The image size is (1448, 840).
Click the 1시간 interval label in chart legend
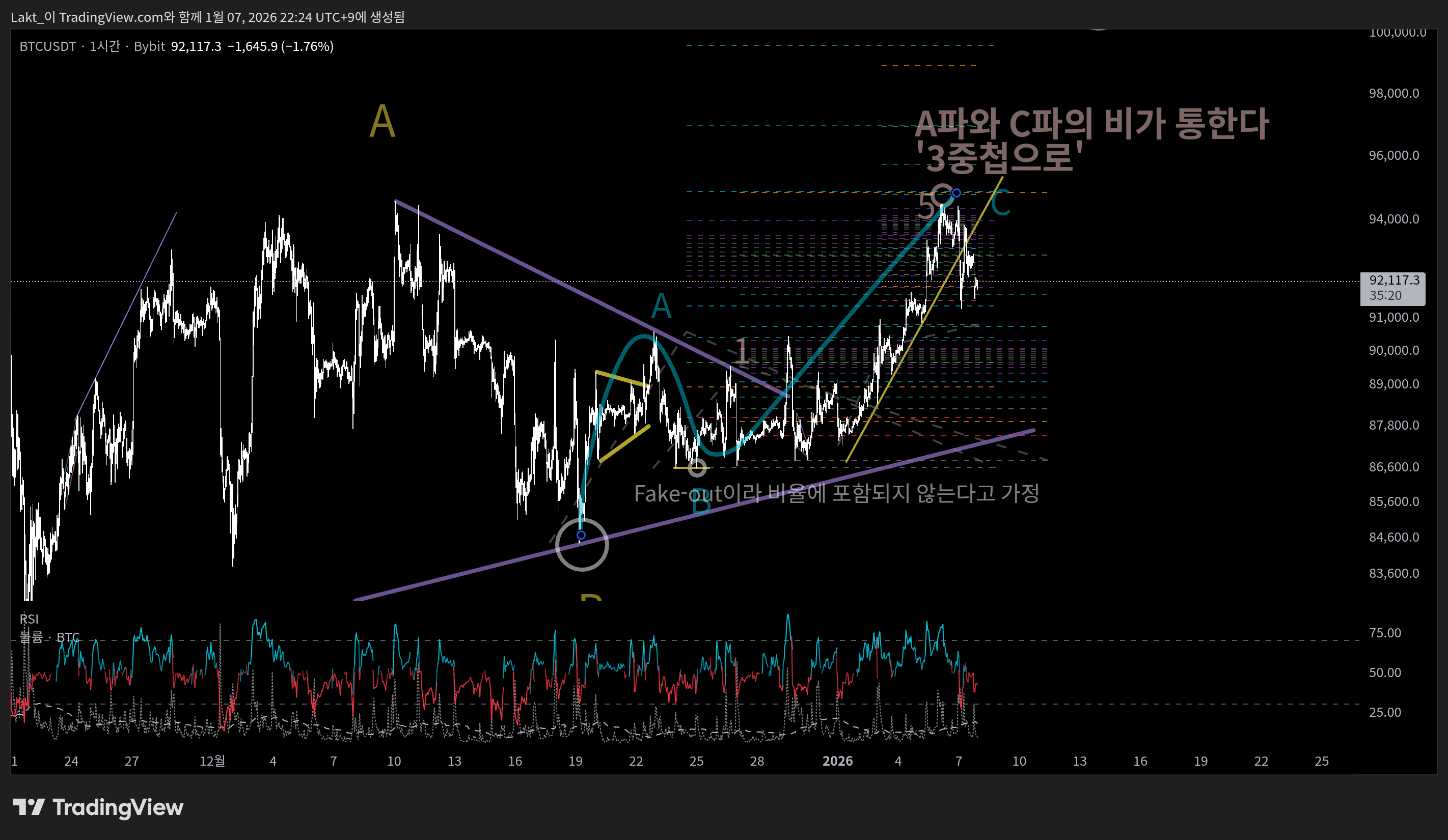tap(104, 46)
